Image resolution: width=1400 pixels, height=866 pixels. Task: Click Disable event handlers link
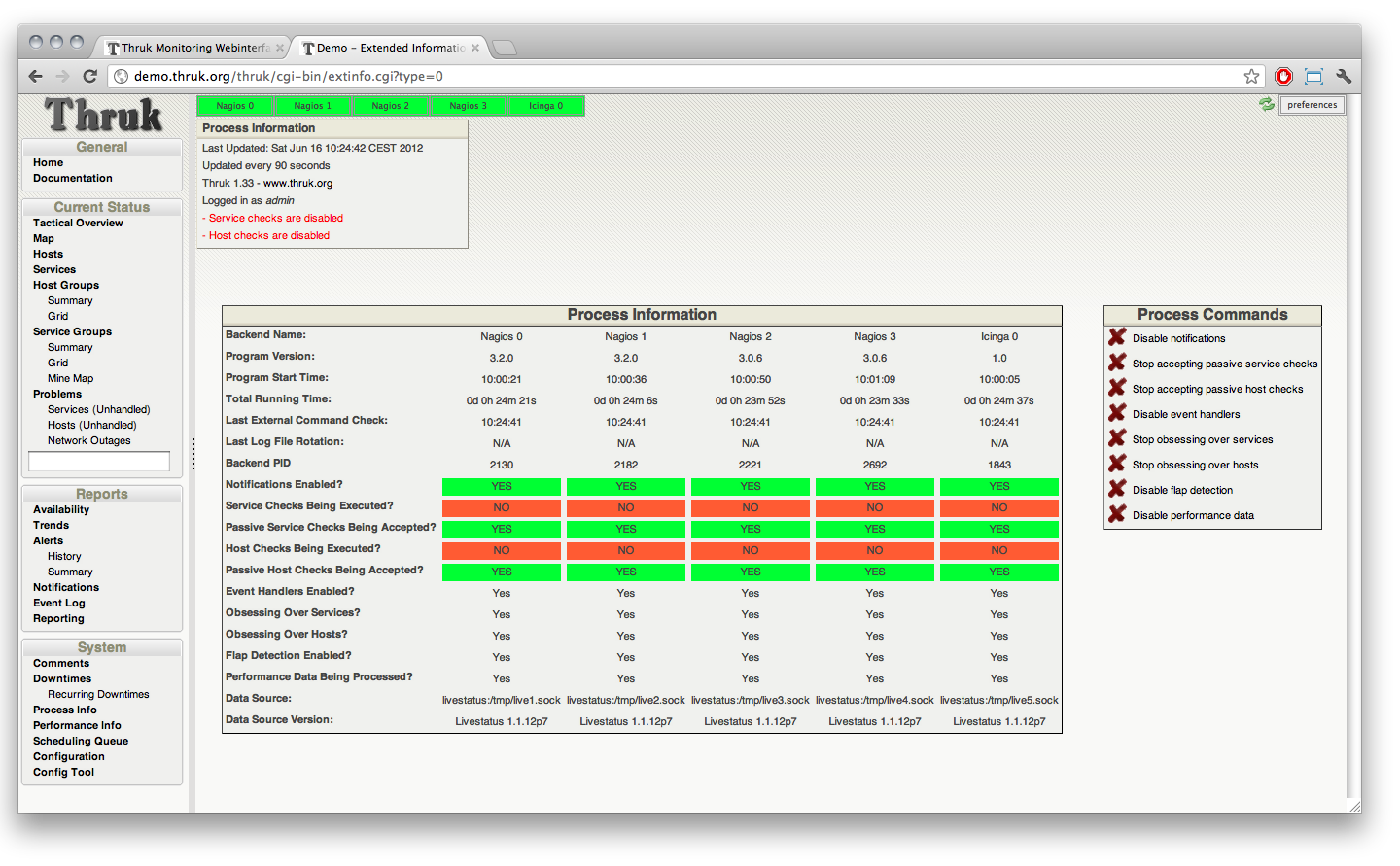pos(1186,414)
